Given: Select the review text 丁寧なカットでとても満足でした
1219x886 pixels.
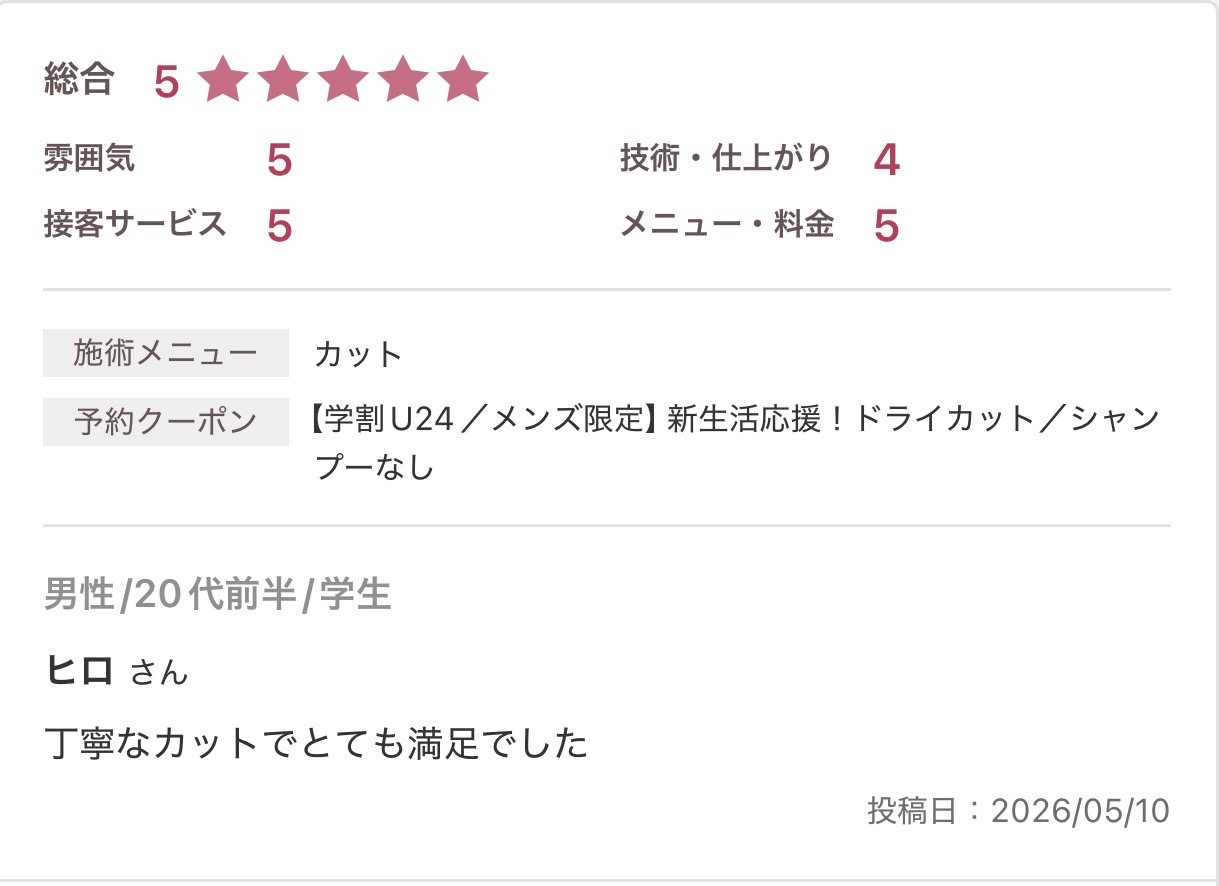Looking at the screenshot, I should point(317,744).
